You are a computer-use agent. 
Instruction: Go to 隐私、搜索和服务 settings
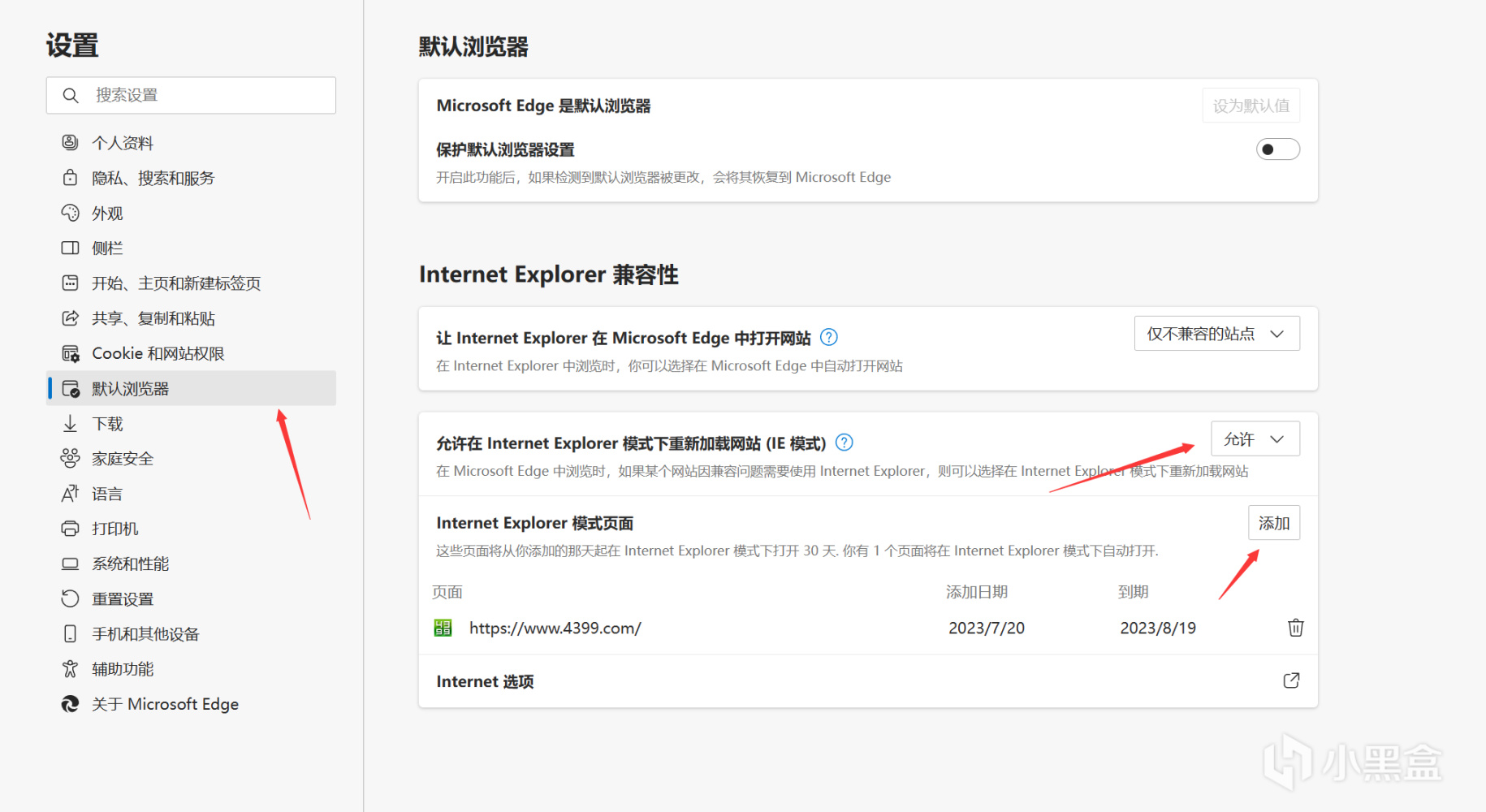point(192,178)
